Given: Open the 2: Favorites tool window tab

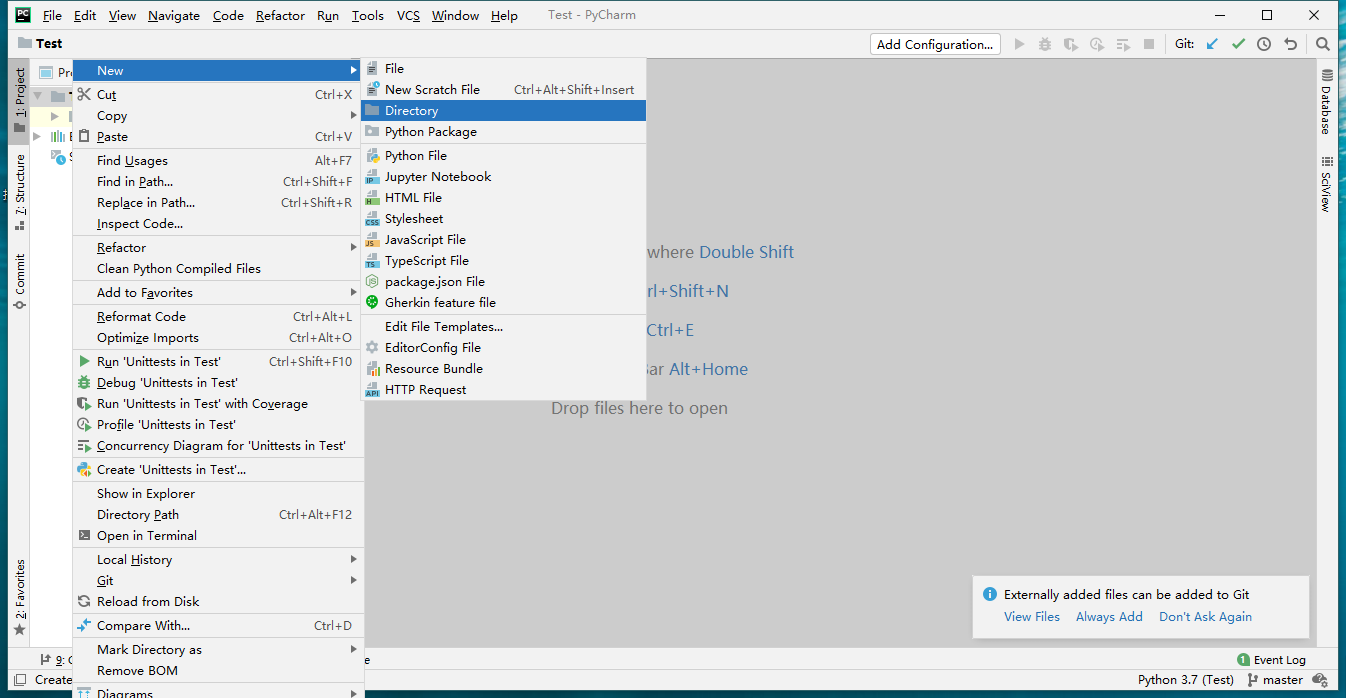Looking at the screenshot, I should click(19, 597).
